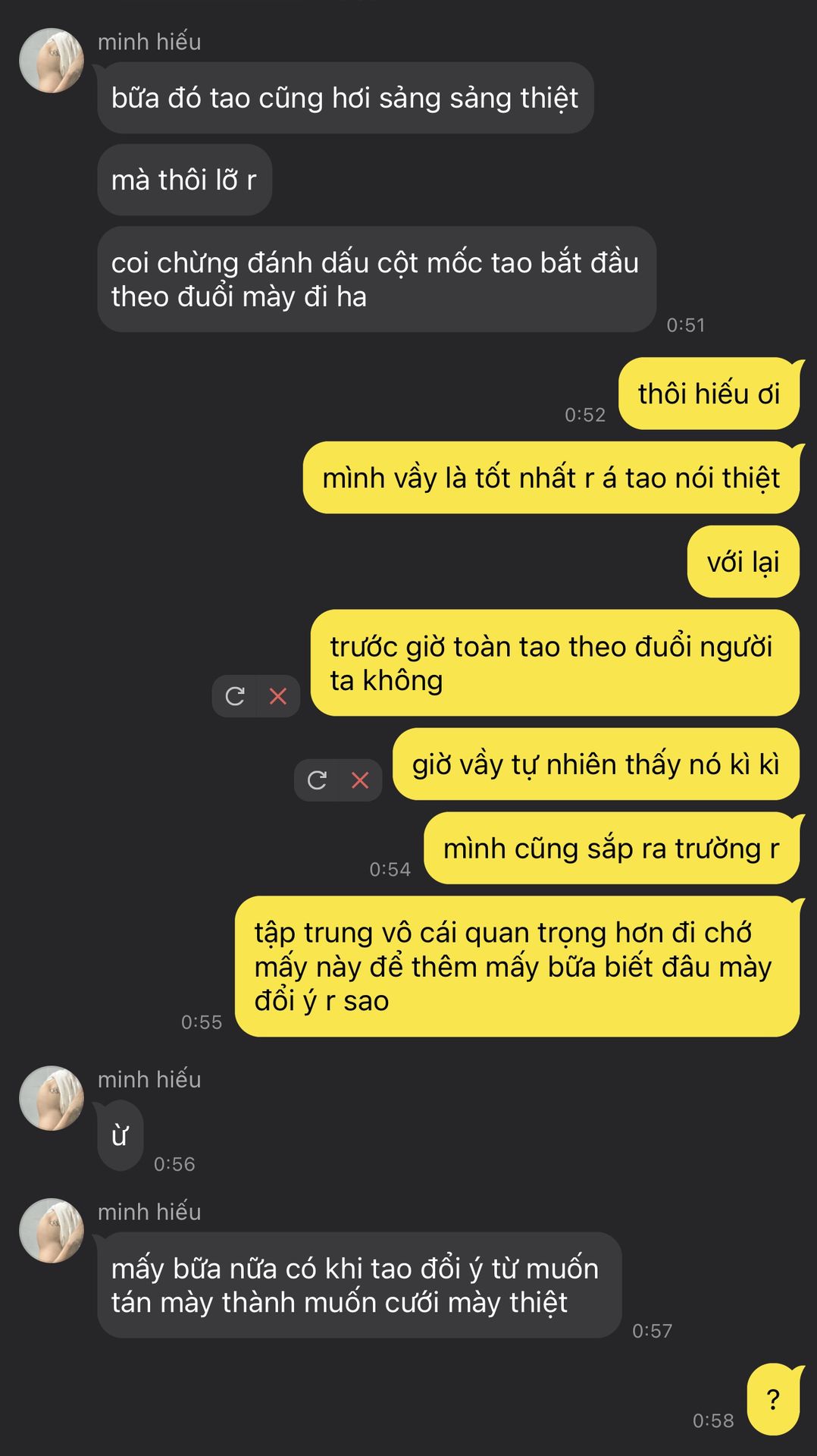This screenshot has width=817, height=1456.
Task: Tap the yellow "?" message bubble
Action: (774, 1399)
